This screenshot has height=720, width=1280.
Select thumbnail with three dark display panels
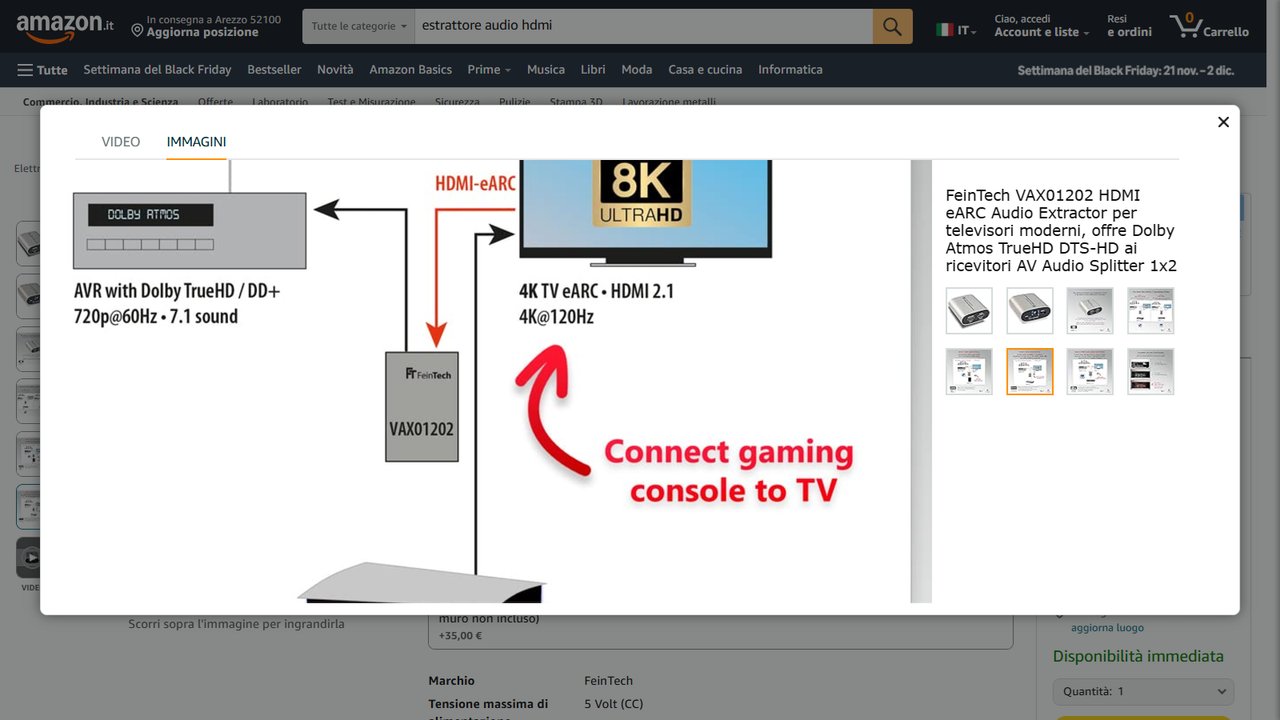[x=1151, y=372]
